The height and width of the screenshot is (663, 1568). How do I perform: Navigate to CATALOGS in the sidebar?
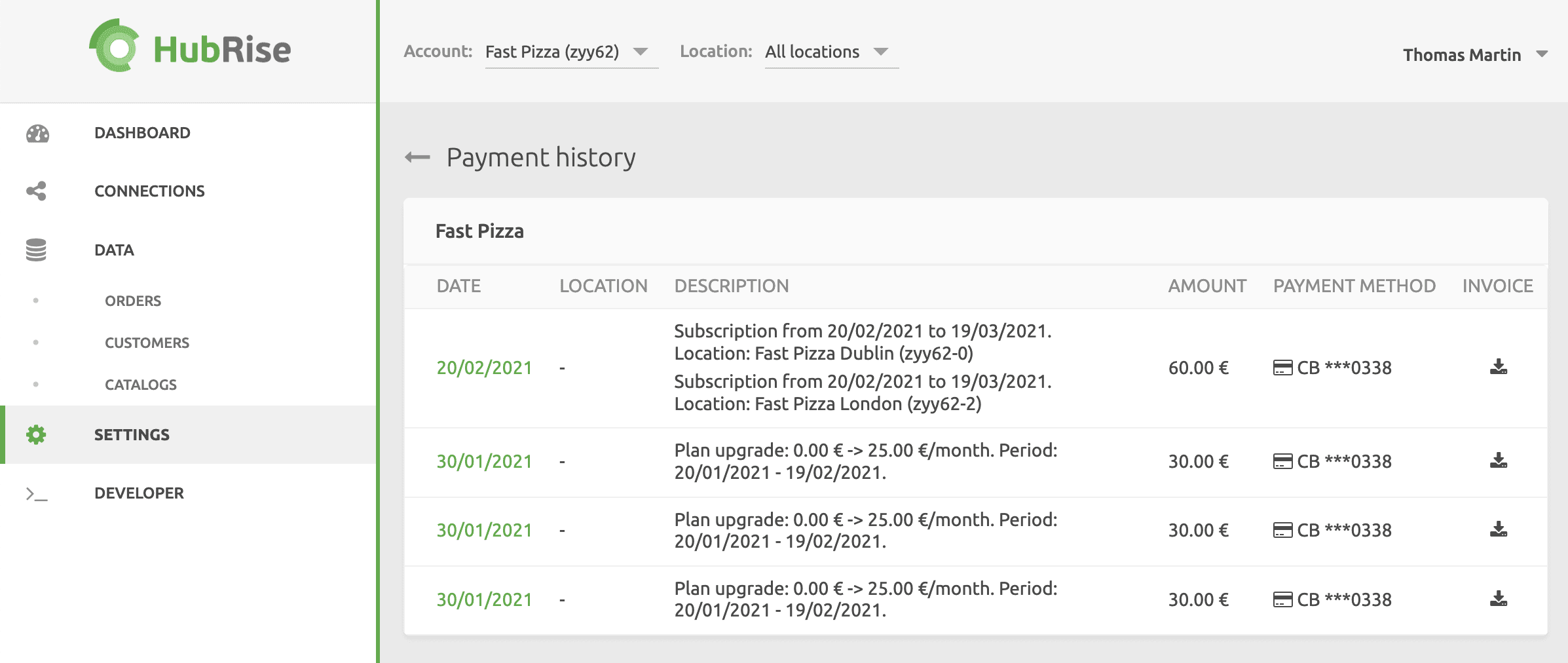click(x=140, y=385)
